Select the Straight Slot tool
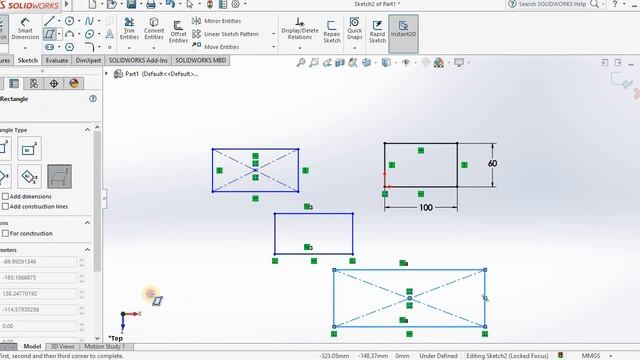This screenshot has width=640, height=360. pos(49,47)
